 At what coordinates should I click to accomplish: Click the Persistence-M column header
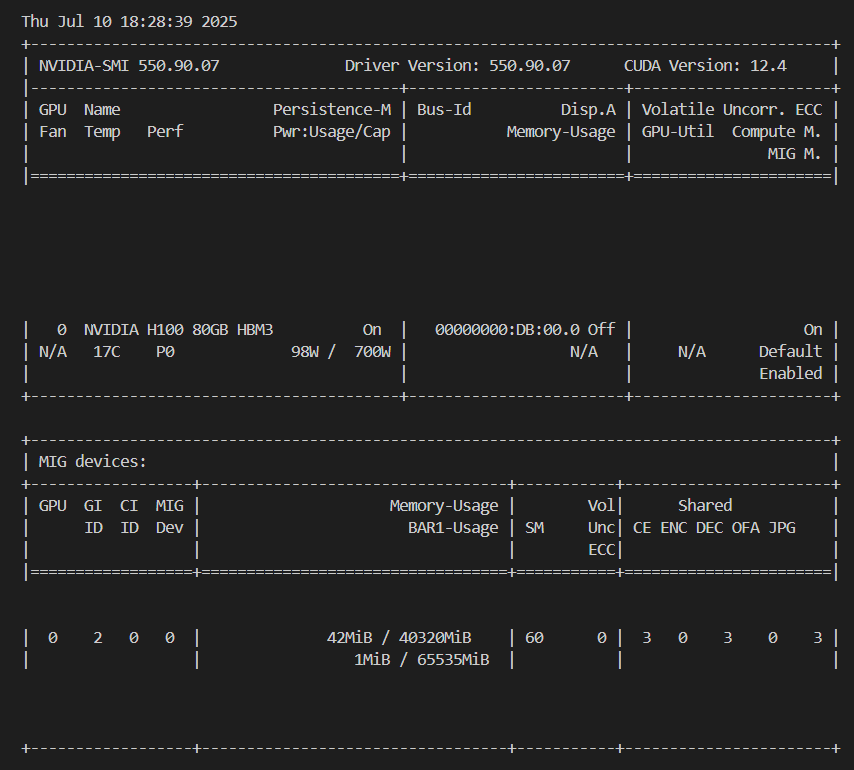click(x=331, y=110)
